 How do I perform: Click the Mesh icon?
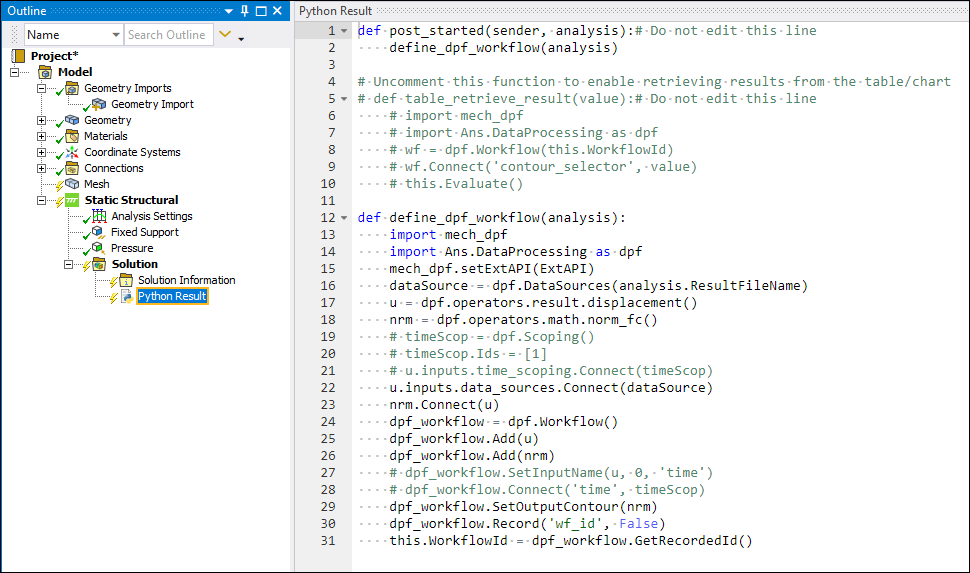[x=72, y=184]
